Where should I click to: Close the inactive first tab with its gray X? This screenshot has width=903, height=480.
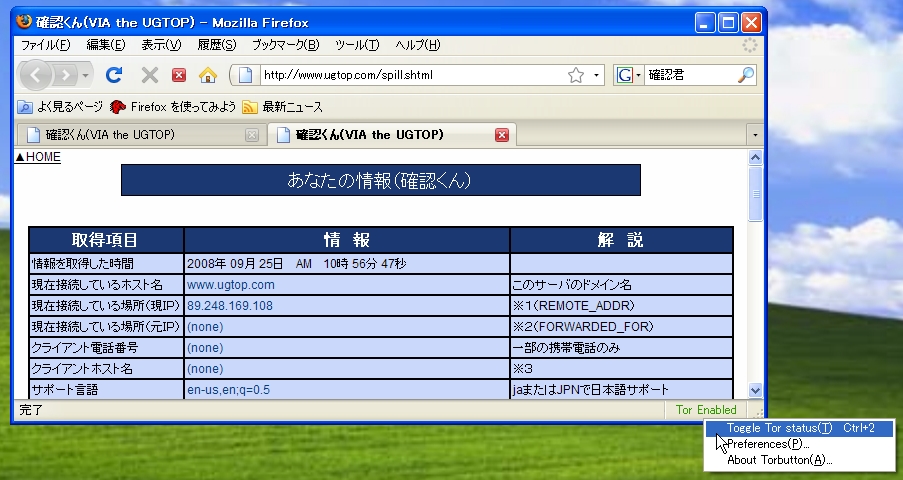pyautogui.click(x=252, y=135)
